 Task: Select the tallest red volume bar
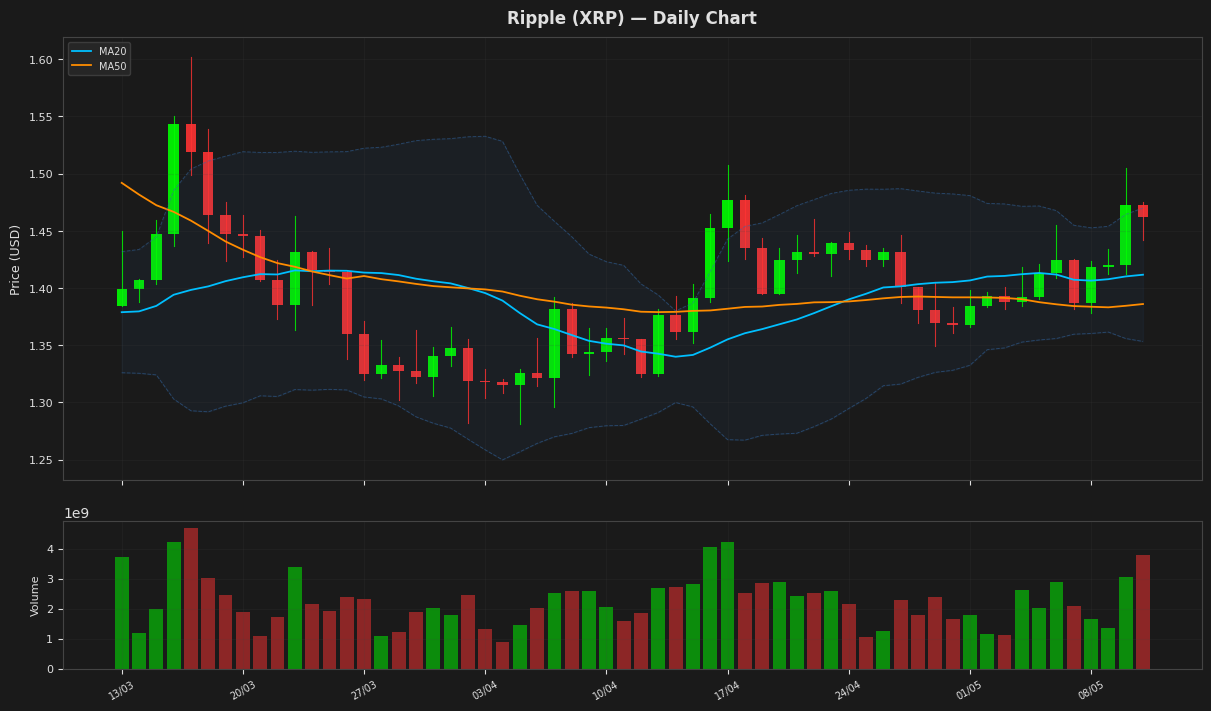[191, 598]
